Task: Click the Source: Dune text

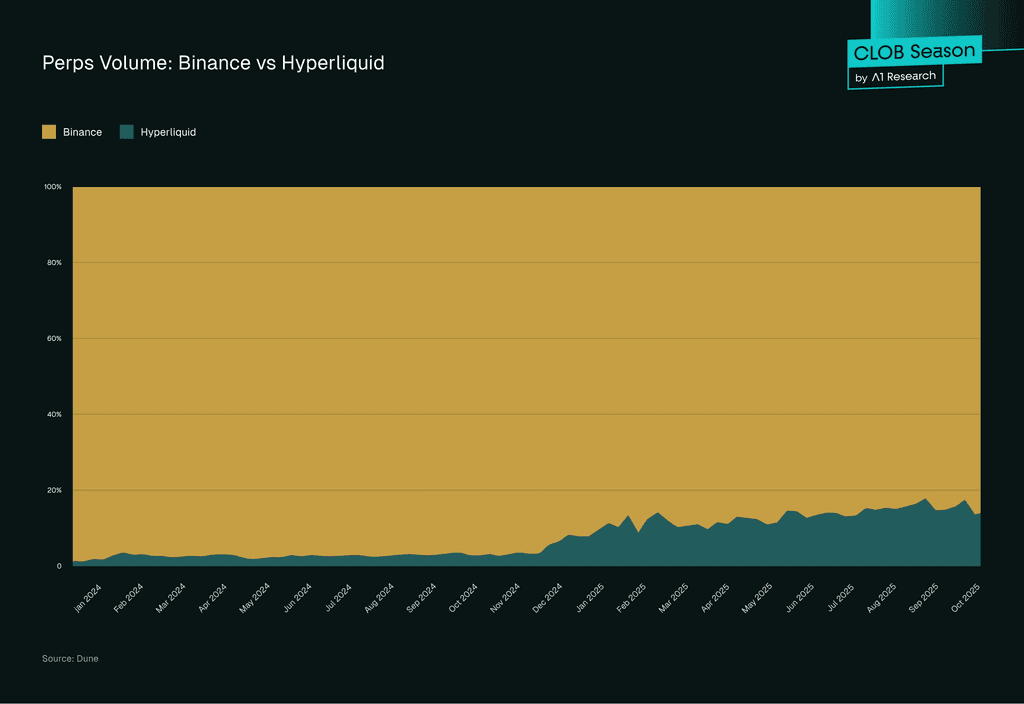Action: pos(70,658)
